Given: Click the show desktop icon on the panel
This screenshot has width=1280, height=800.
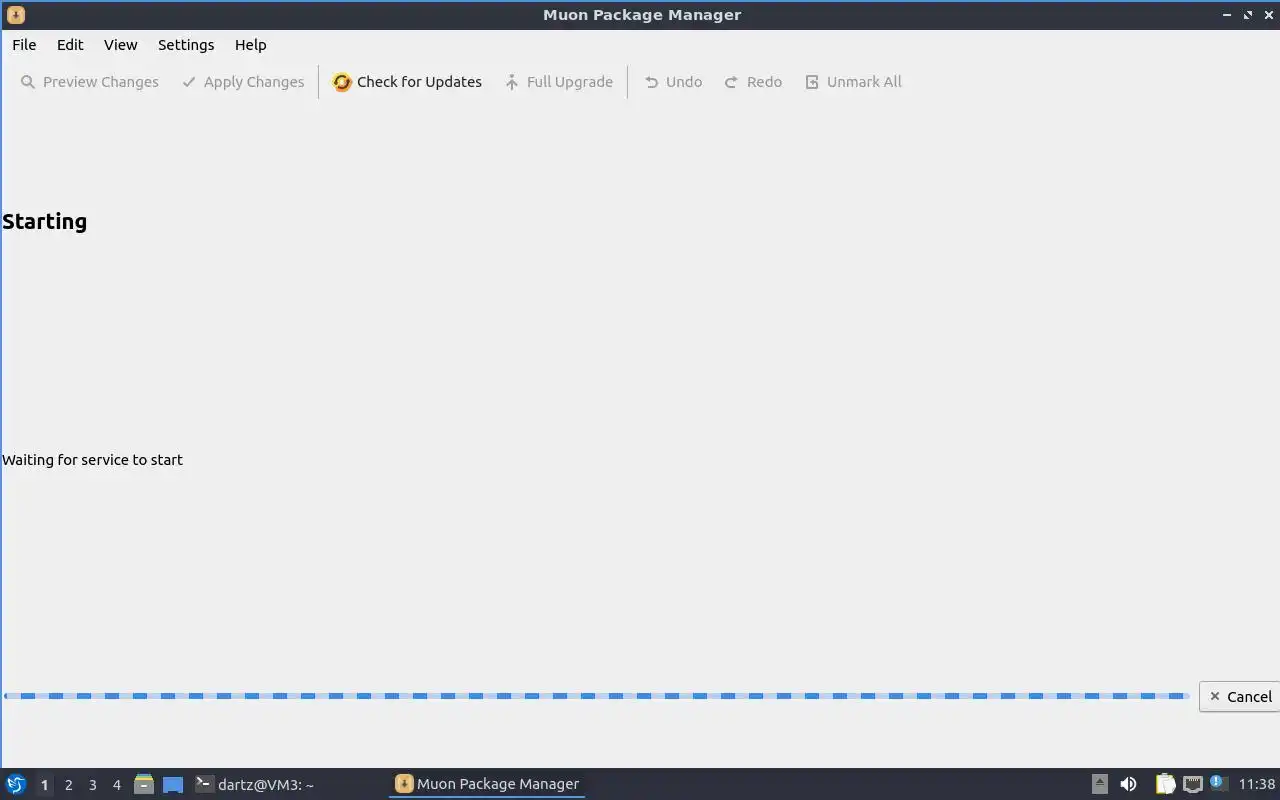Looking at the screenshot, I should [173, 785].
